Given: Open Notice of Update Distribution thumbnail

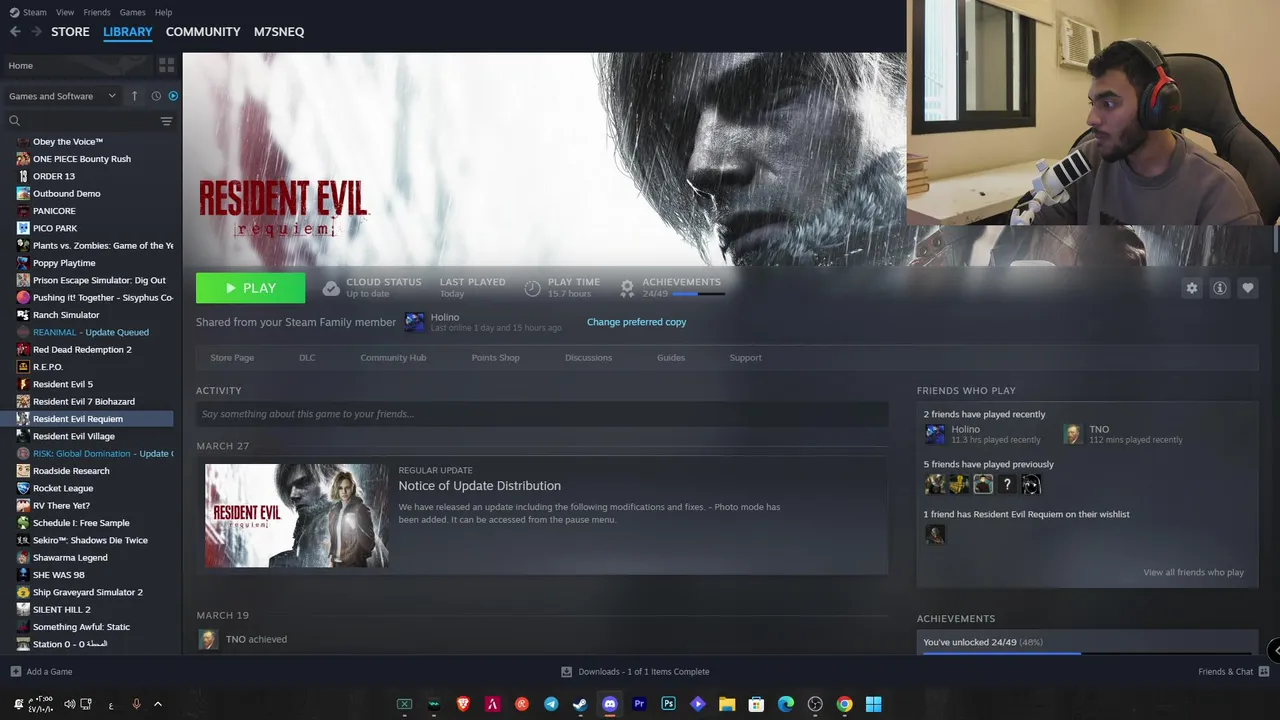Looking at the screenshot, I should 296,515.
